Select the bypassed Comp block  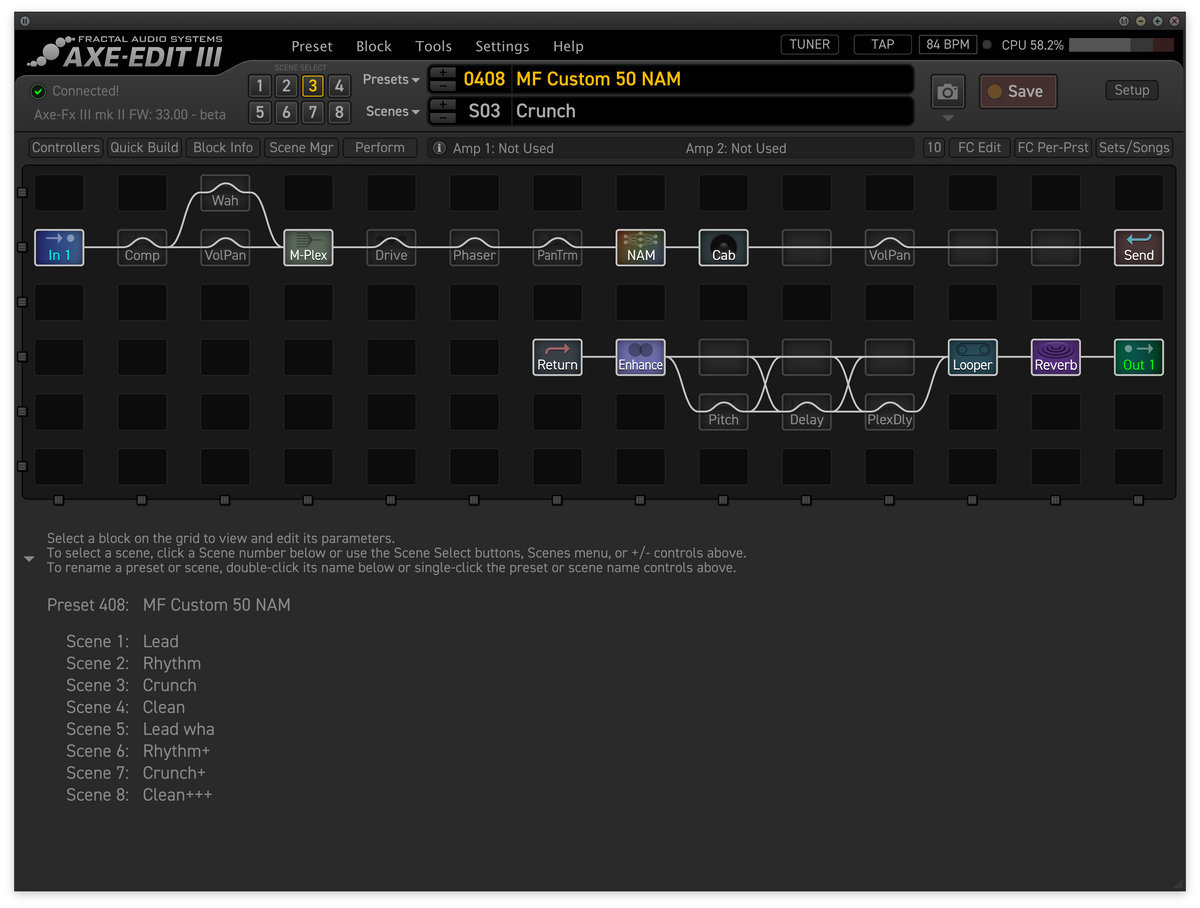(142, 247)
